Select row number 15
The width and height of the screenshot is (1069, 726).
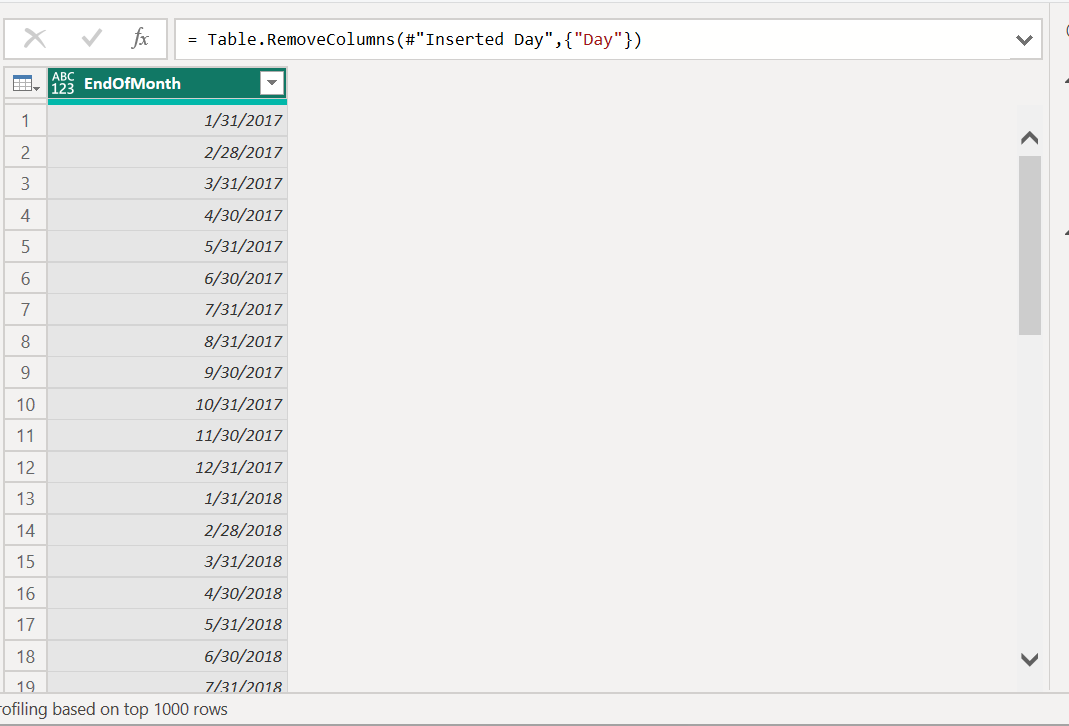pyautogui.click(x=25, y=562)
